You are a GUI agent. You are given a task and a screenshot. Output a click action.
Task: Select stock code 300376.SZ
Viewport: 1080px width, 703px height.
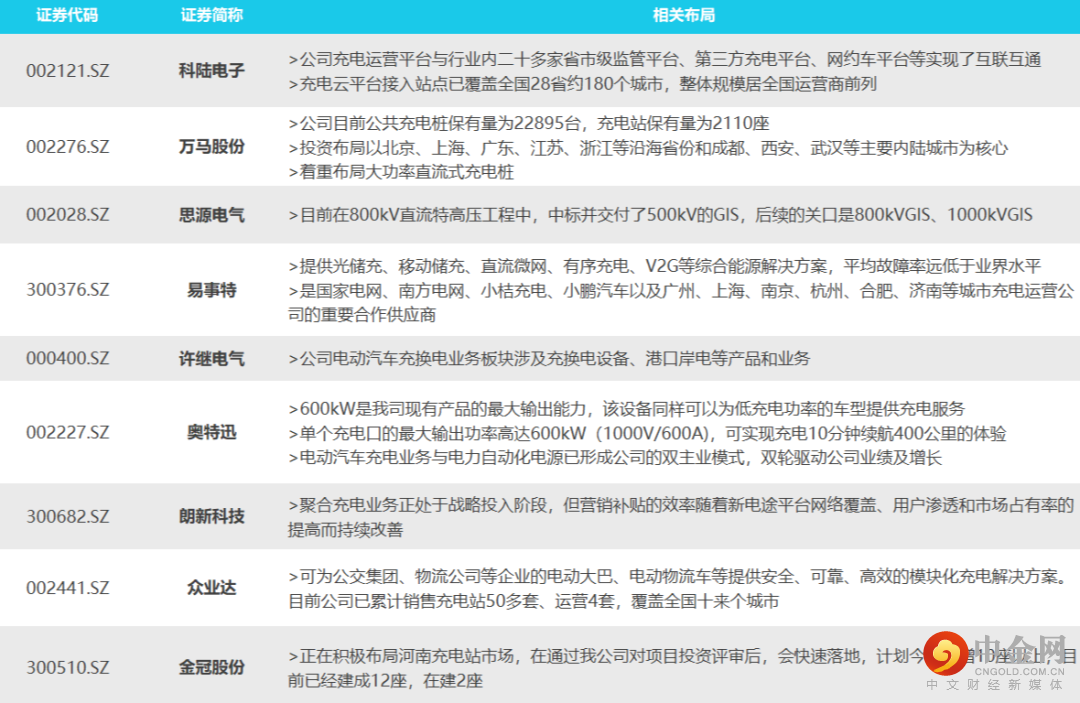click(68, 290)
